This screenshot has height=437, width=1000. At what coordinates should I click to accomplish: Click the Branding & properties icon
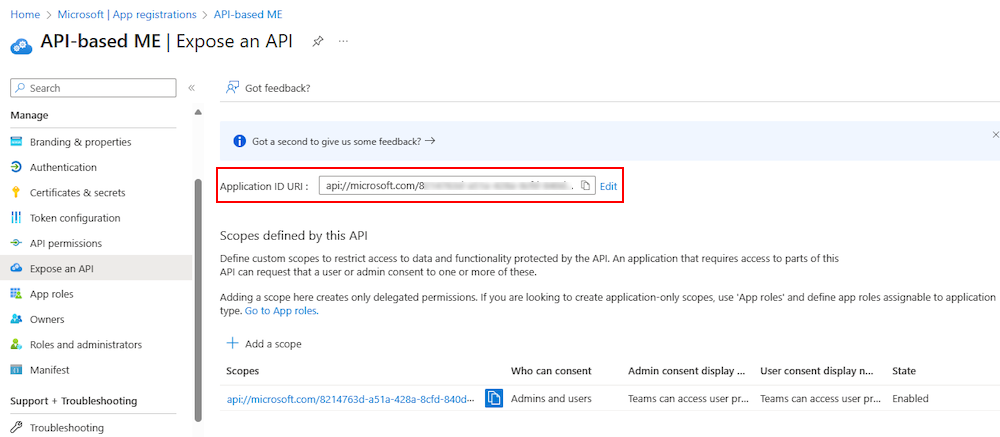click(x=17, y=142)
